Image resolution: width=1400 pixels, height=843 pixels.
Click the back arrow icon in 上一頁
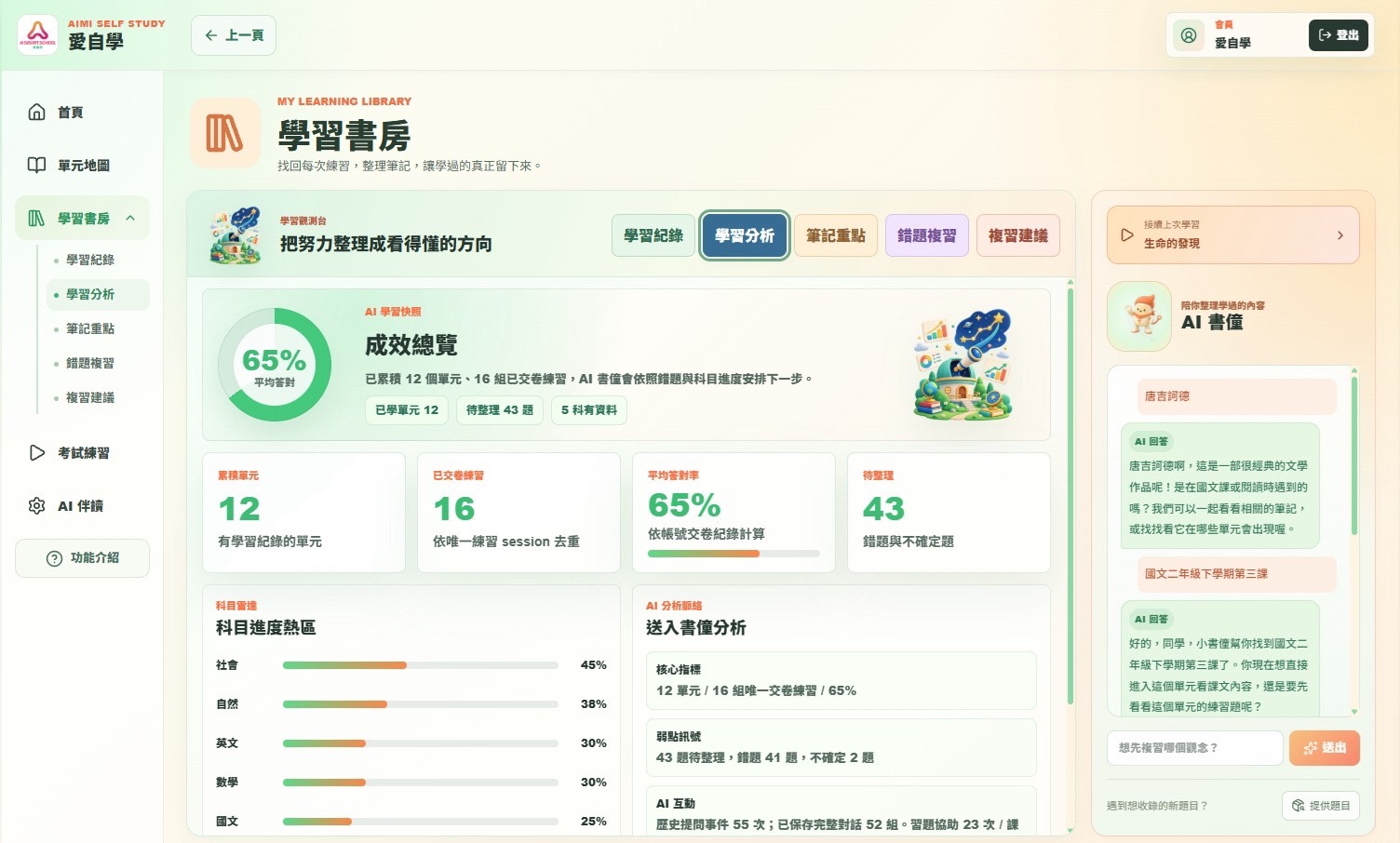[x=211, y=35]
